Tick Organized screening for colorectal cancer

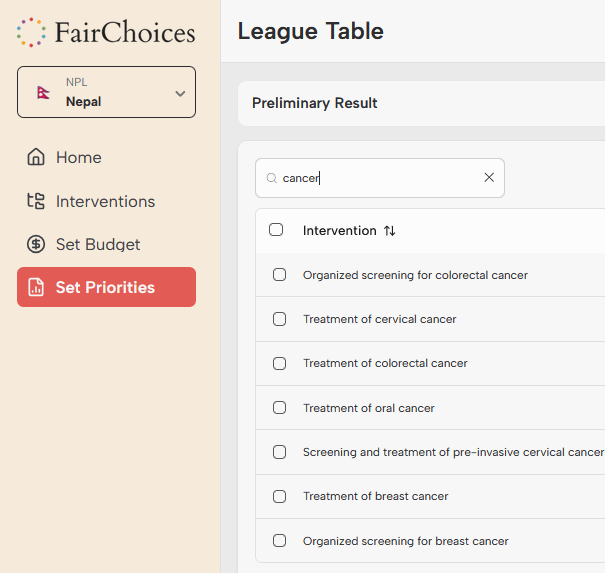tap(280, 275)
